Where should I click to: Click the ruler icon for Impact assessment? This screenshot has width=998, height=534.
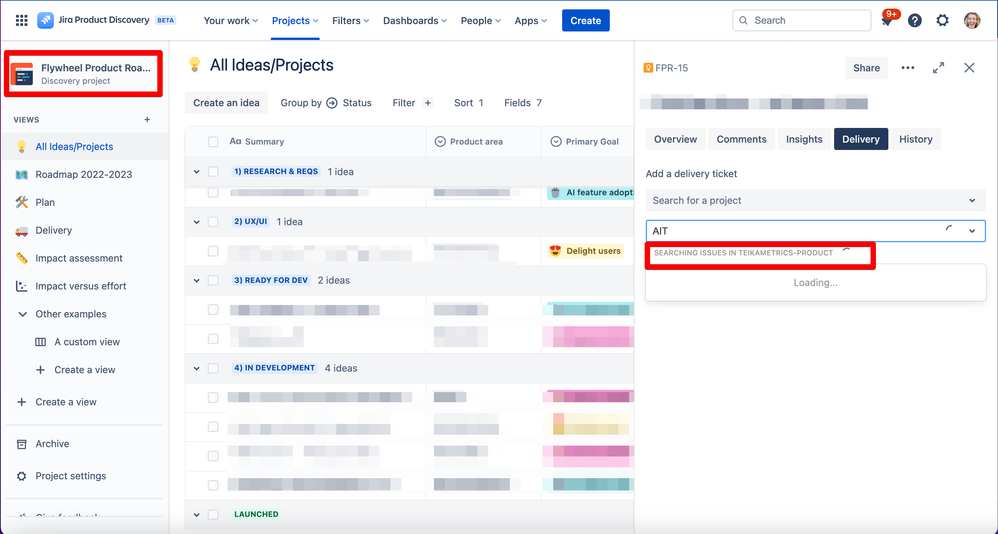coord(22,258)
